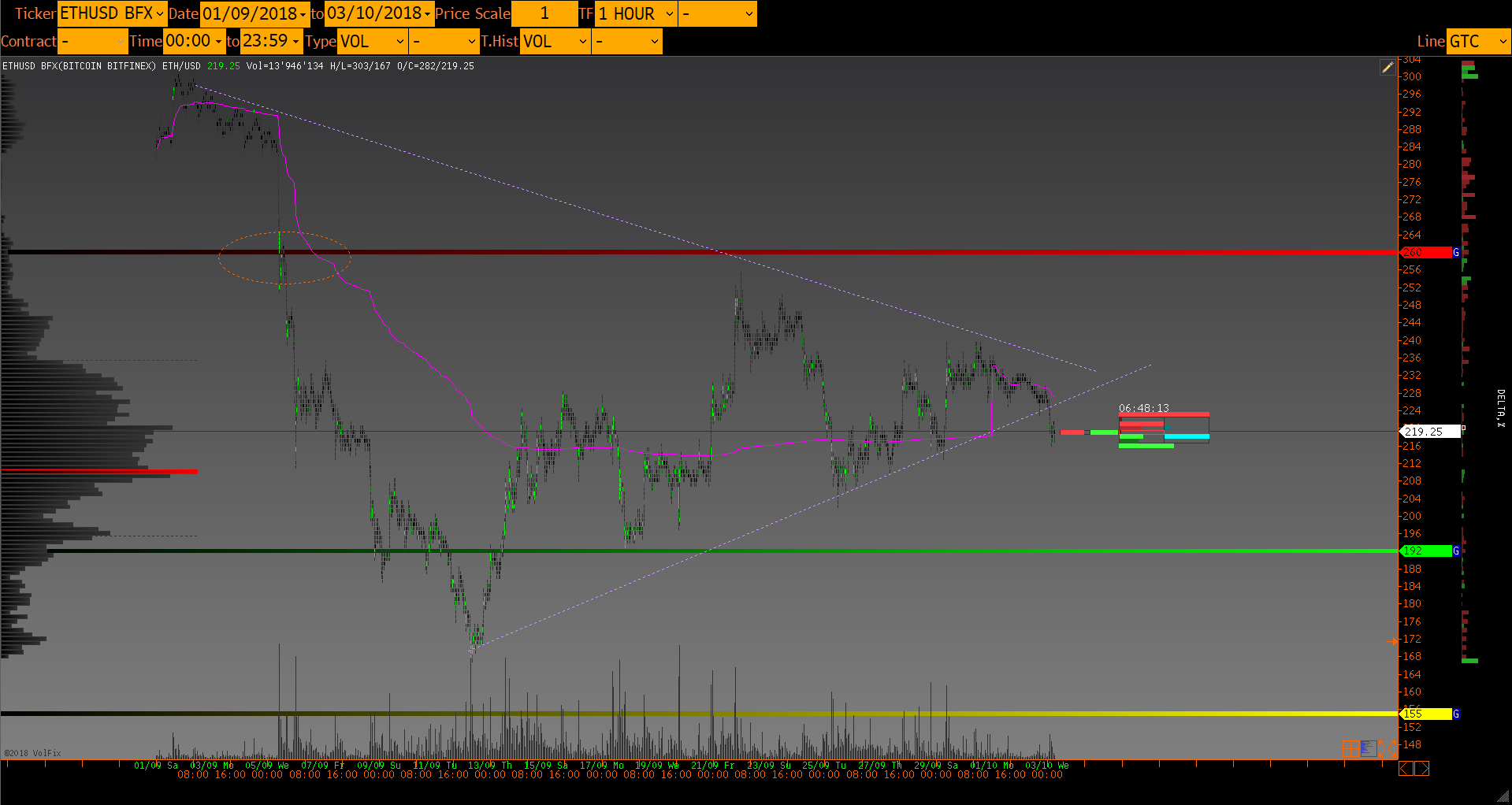1512x805 pixels.
Task: Click the expand-arrows fullscreen chart icon
Action: [1388, 747]
